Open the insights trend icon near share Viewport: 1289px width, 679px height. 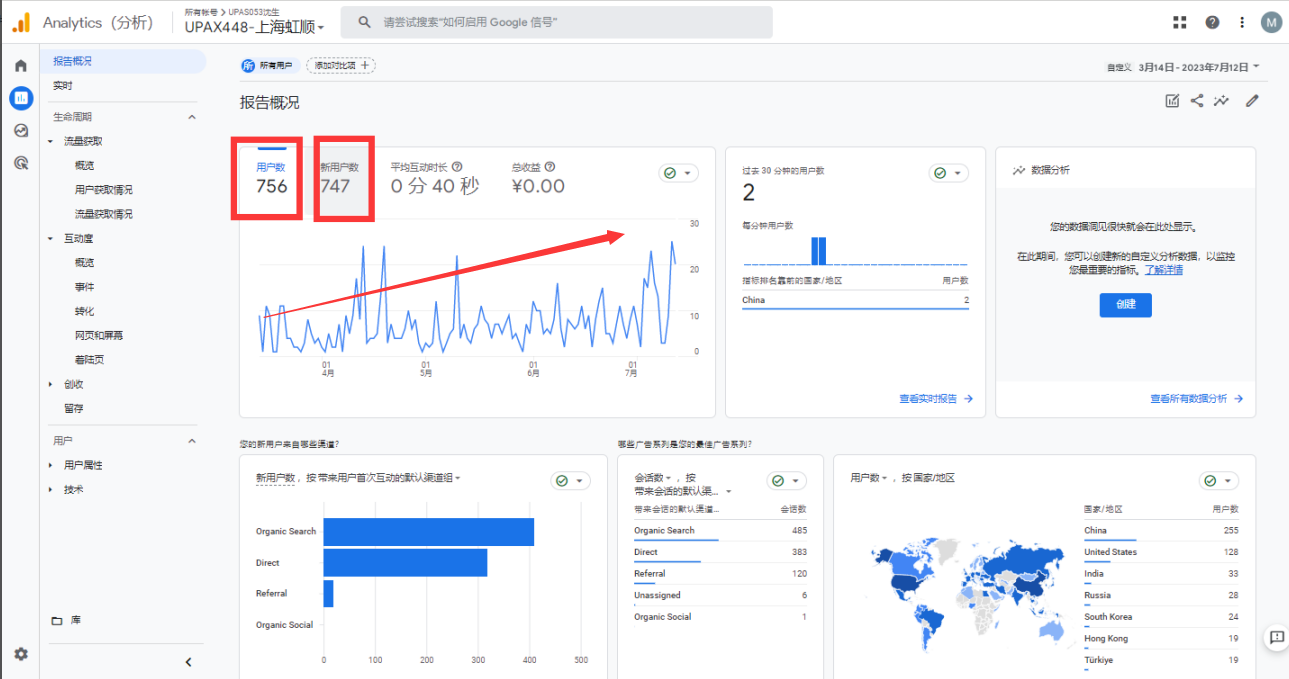(1222, 100)
